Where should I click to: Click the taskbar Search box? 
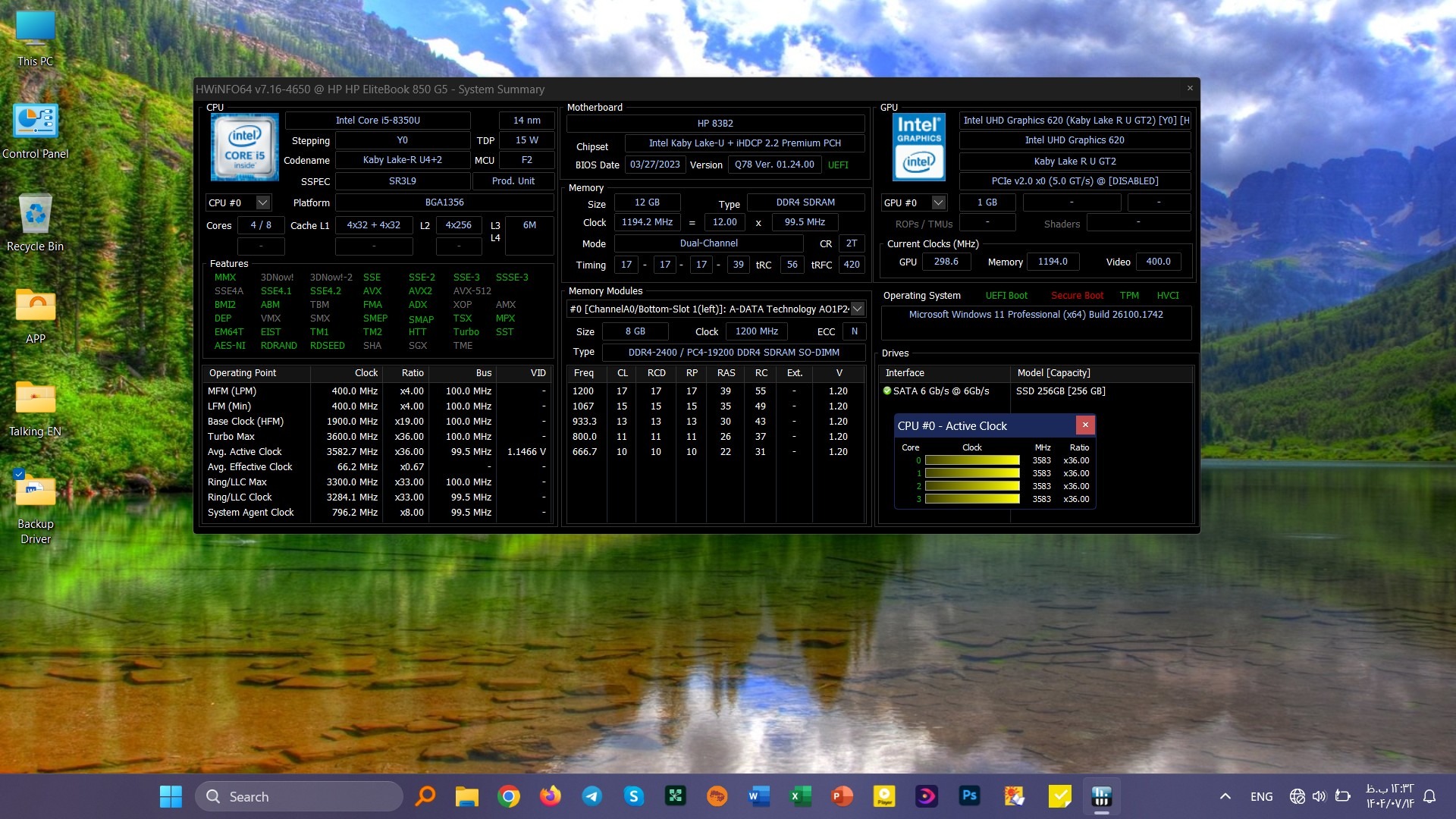tap(300, 796)
